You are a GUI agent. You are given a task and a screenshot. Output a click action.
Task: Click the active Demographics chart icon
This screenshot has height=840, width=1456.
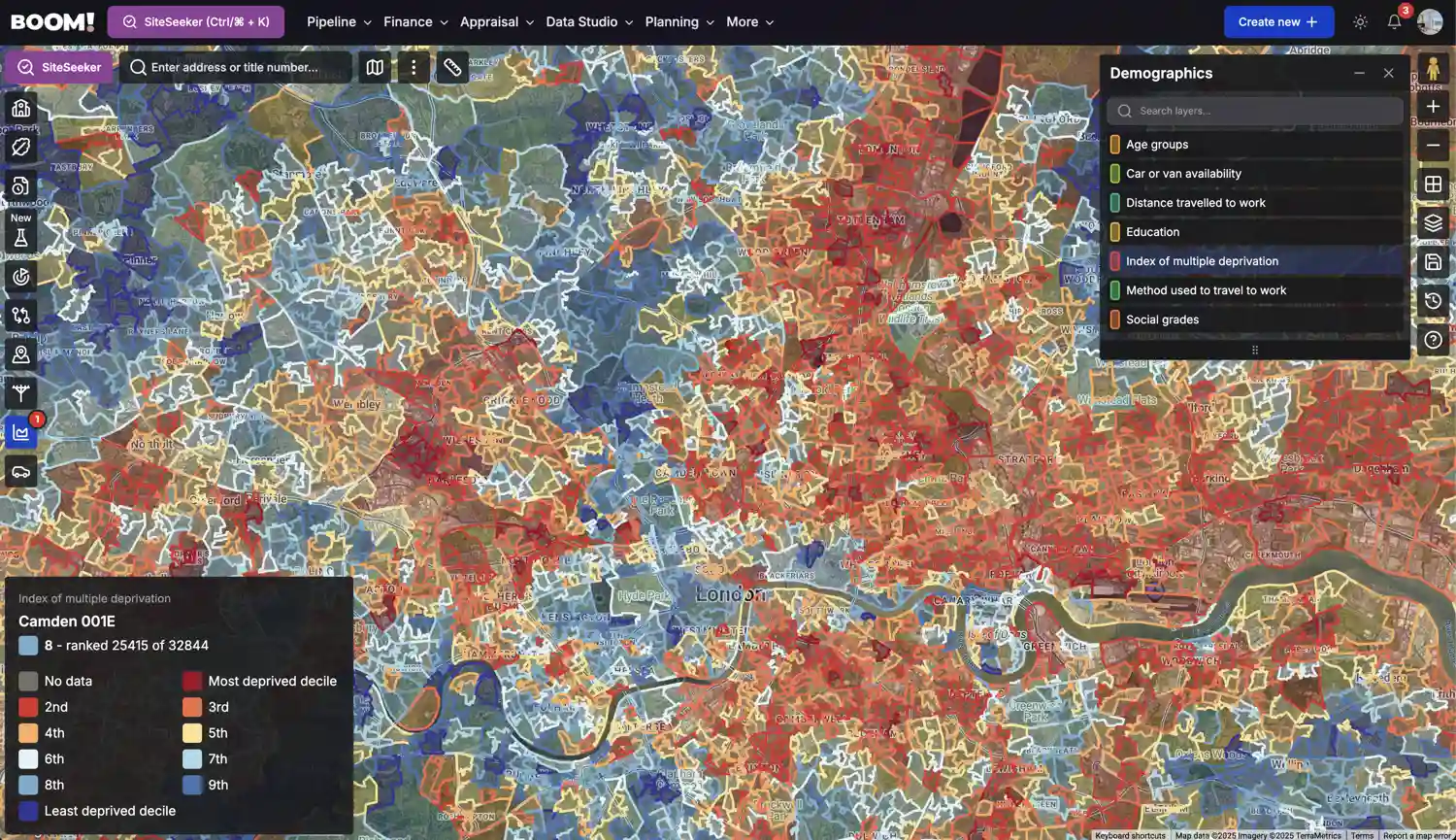(x=20, y=433)
